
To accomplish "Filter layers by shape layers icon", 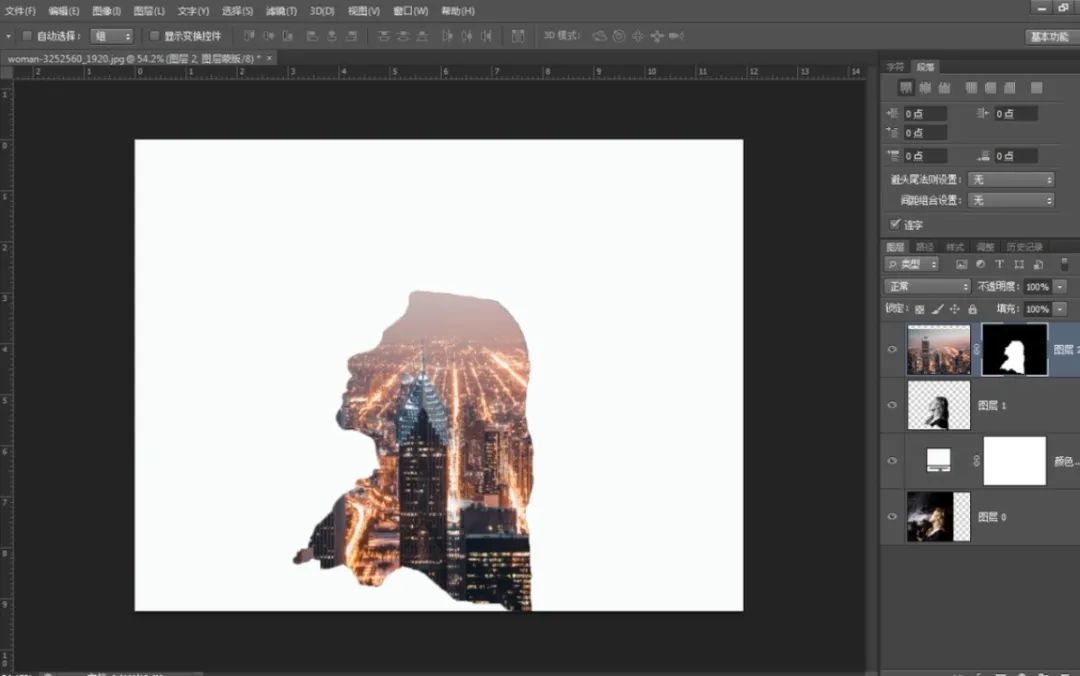I will pyautogui.click(x=1019, y=264).
